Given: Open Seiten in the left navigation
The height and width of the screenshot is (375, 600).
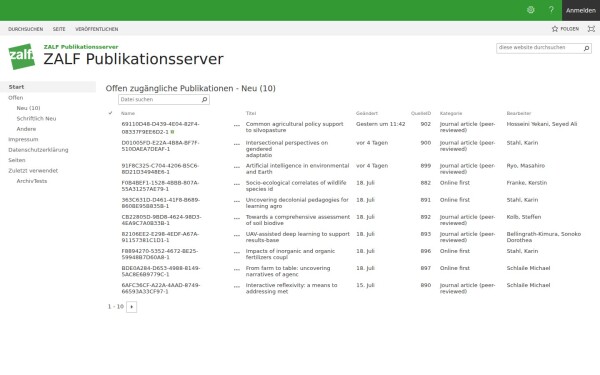Looking at the screenshot, I should pyautogui.click(x=17, y=160).
